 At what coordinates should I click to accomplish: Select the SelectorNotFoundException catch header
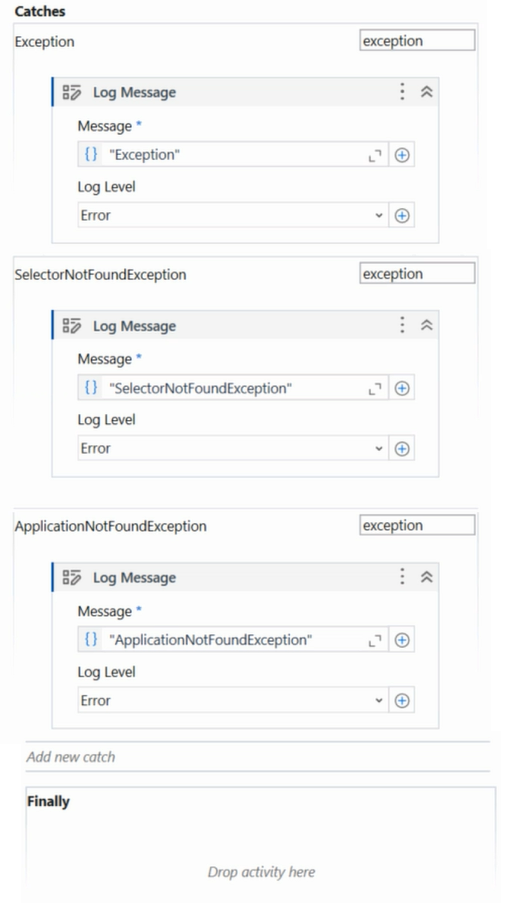point(100,275)
